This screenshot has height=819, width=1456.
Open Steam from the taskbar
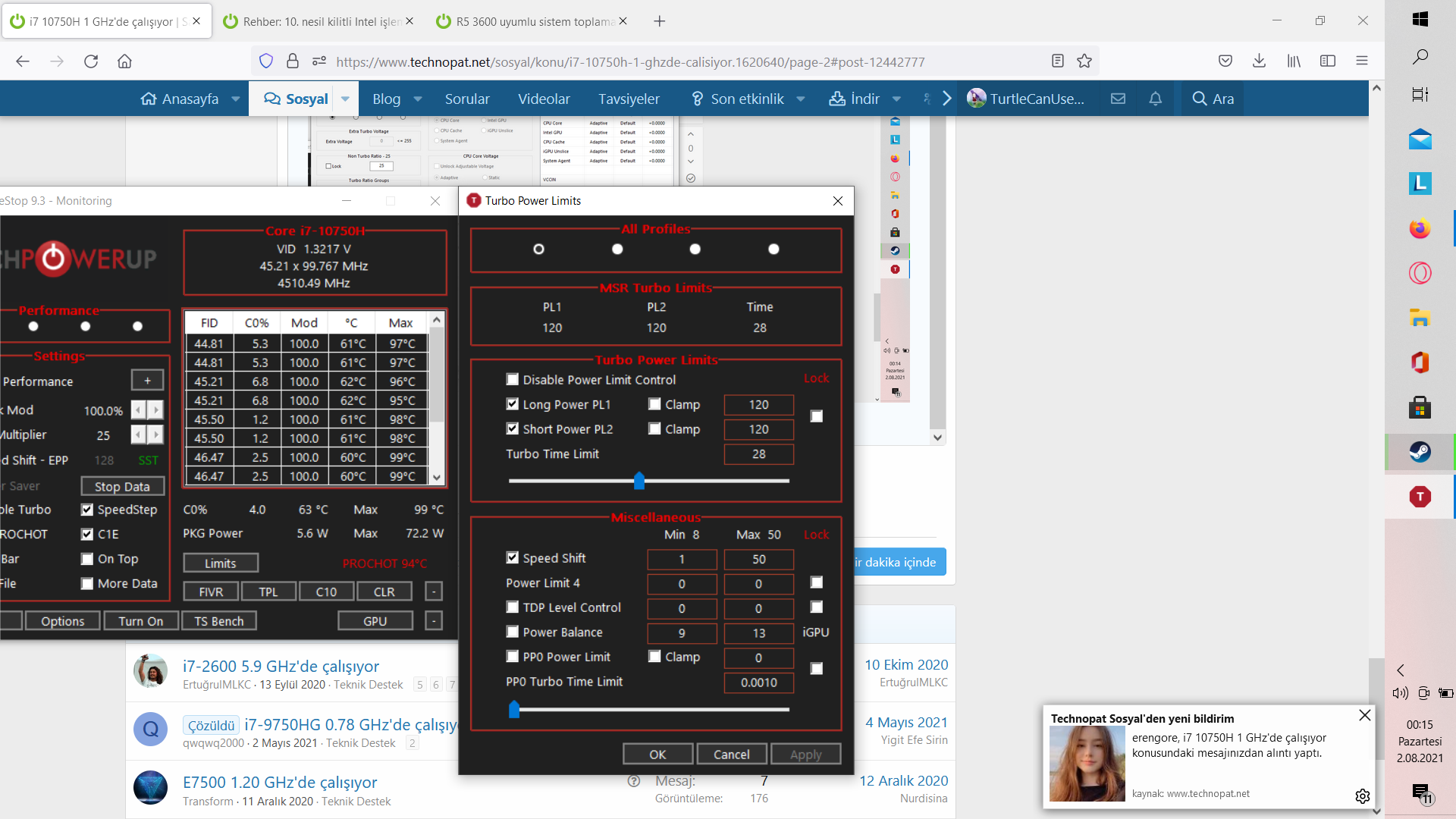[1420, 453]
